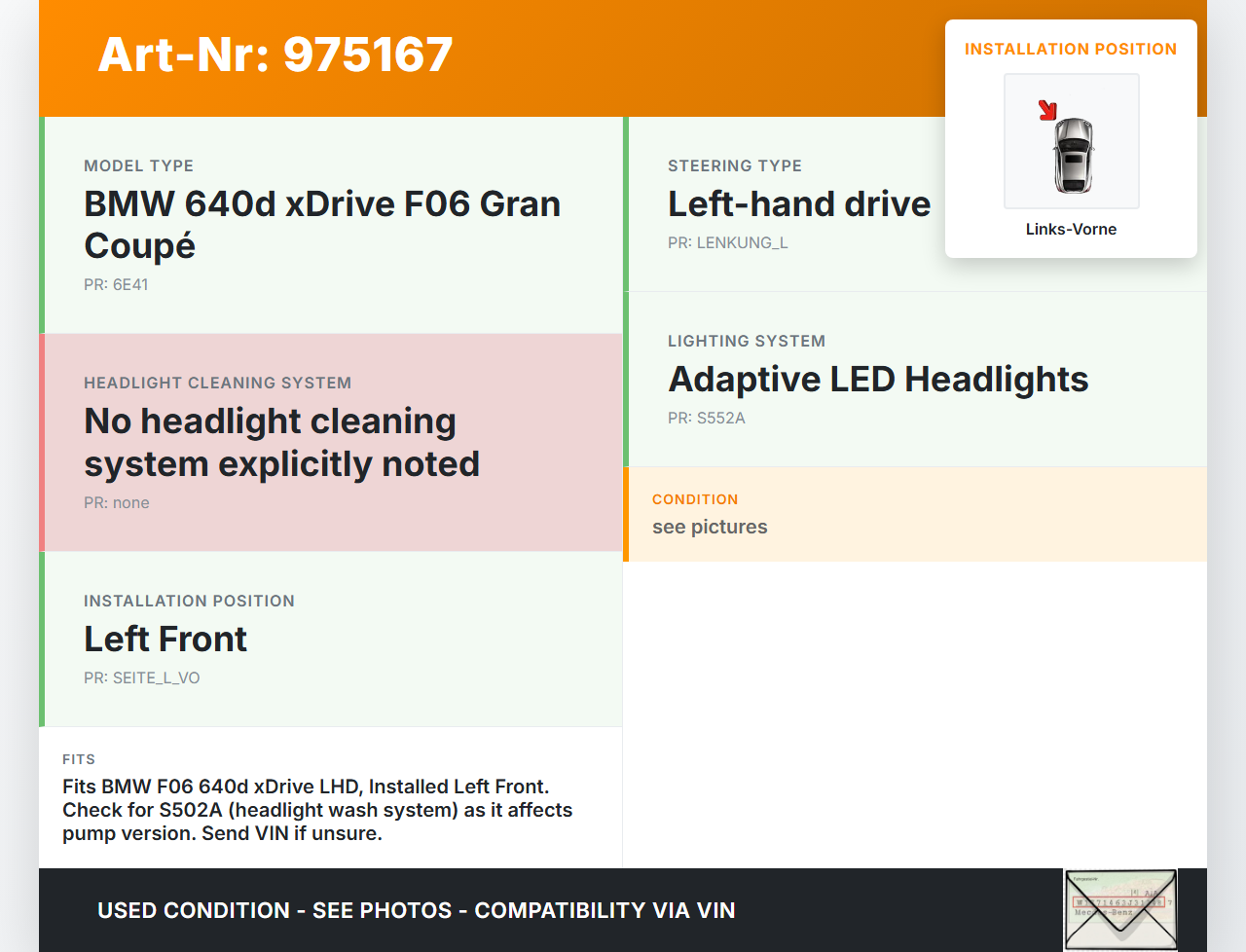Viewport: 1246px width, 952px height.
Task: Click the "LIGHTING SYSTEM" label
Action: coord(747,341)
